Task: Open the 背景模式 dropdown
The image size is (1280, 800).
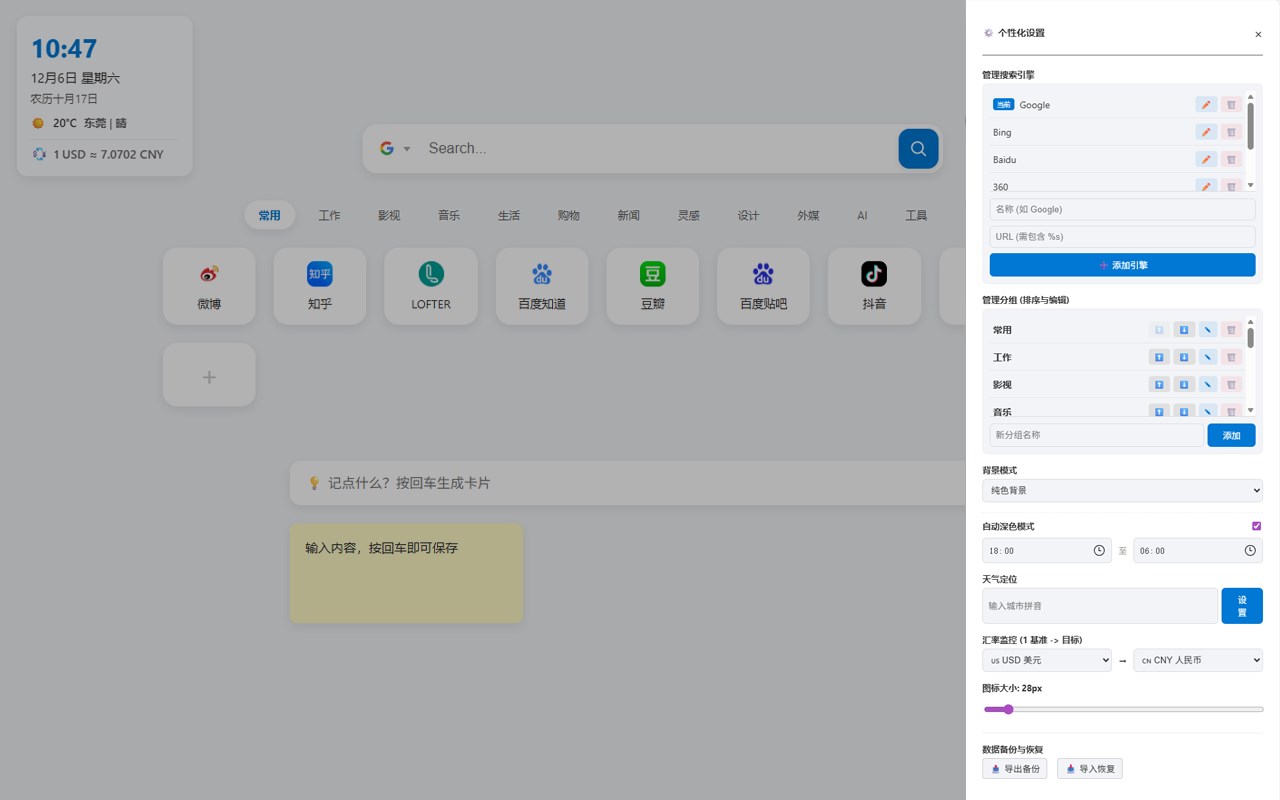Action: 1122,490
